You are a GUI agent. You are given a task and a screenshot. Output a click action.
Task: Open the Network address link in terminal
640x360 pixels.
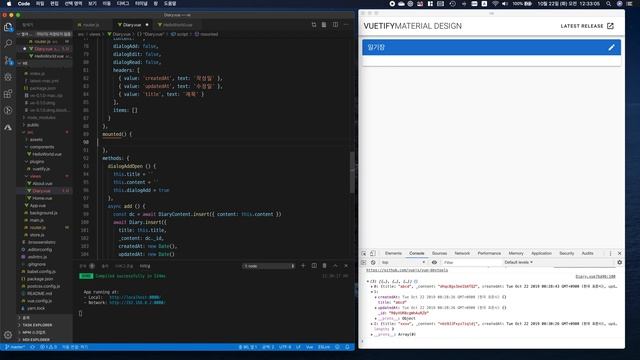click(137, 303)
